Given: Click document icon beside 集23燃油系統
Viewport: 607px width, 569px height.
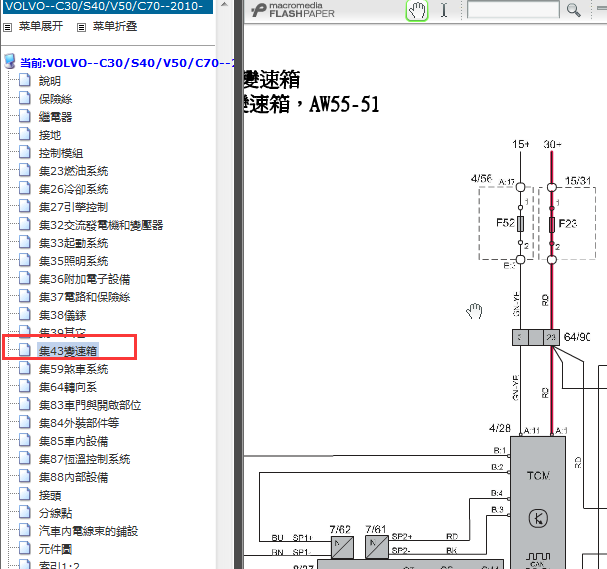Looking at the screenshot, I should (x=25, y=170).
